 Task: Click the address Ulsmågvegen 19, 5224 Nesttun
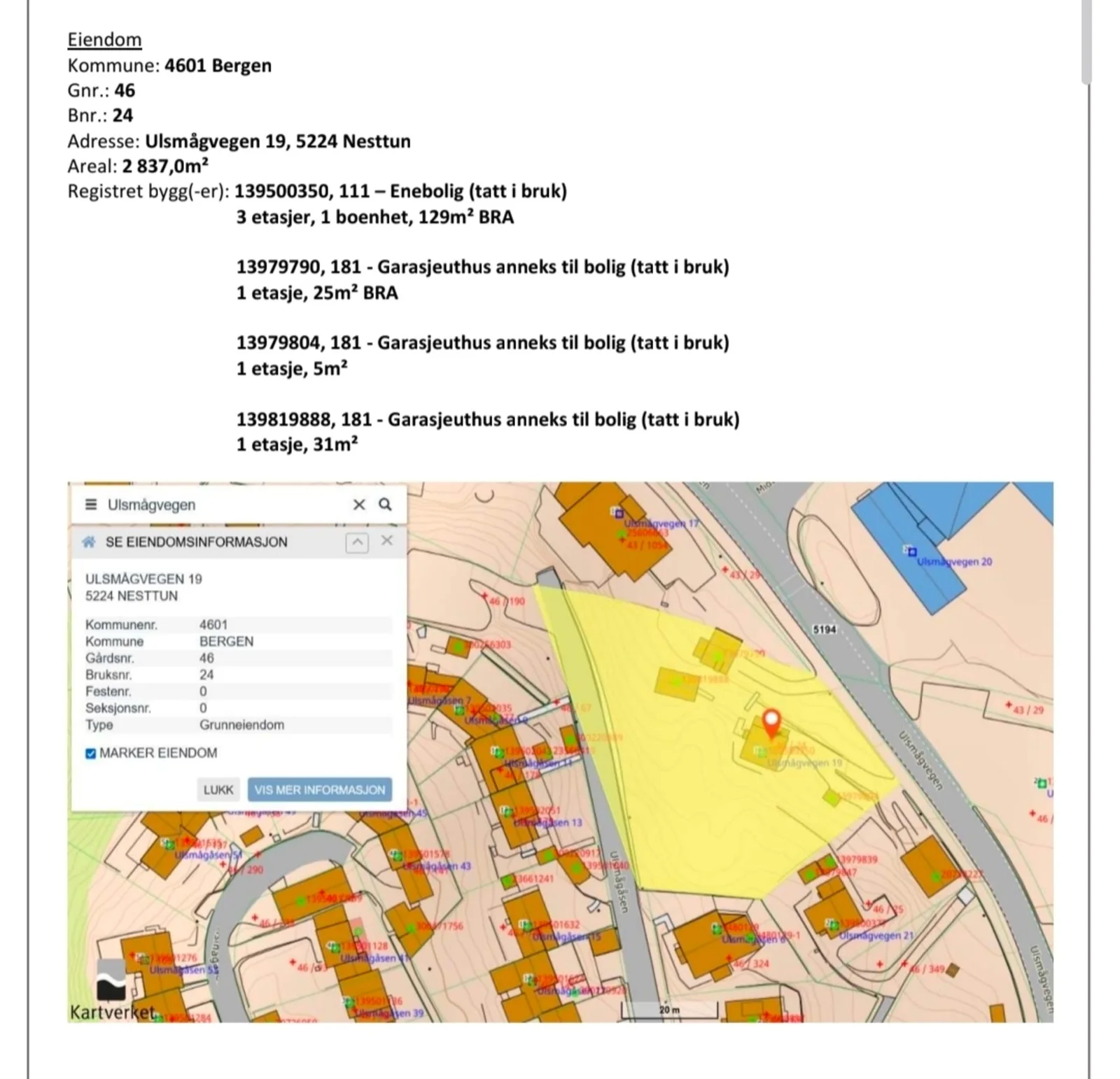pyautogui.click(x=278, y=141)
